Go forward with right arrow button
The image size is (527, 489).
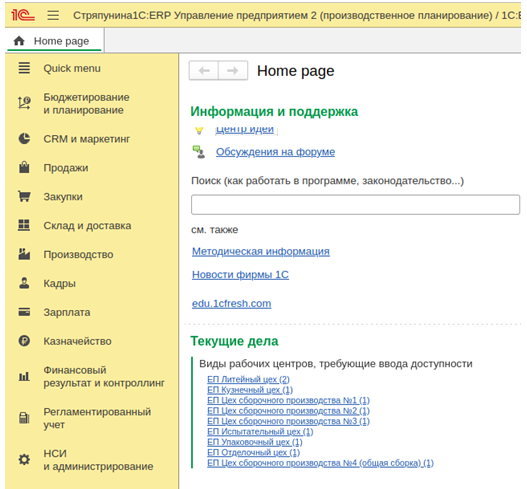point(233,71)
